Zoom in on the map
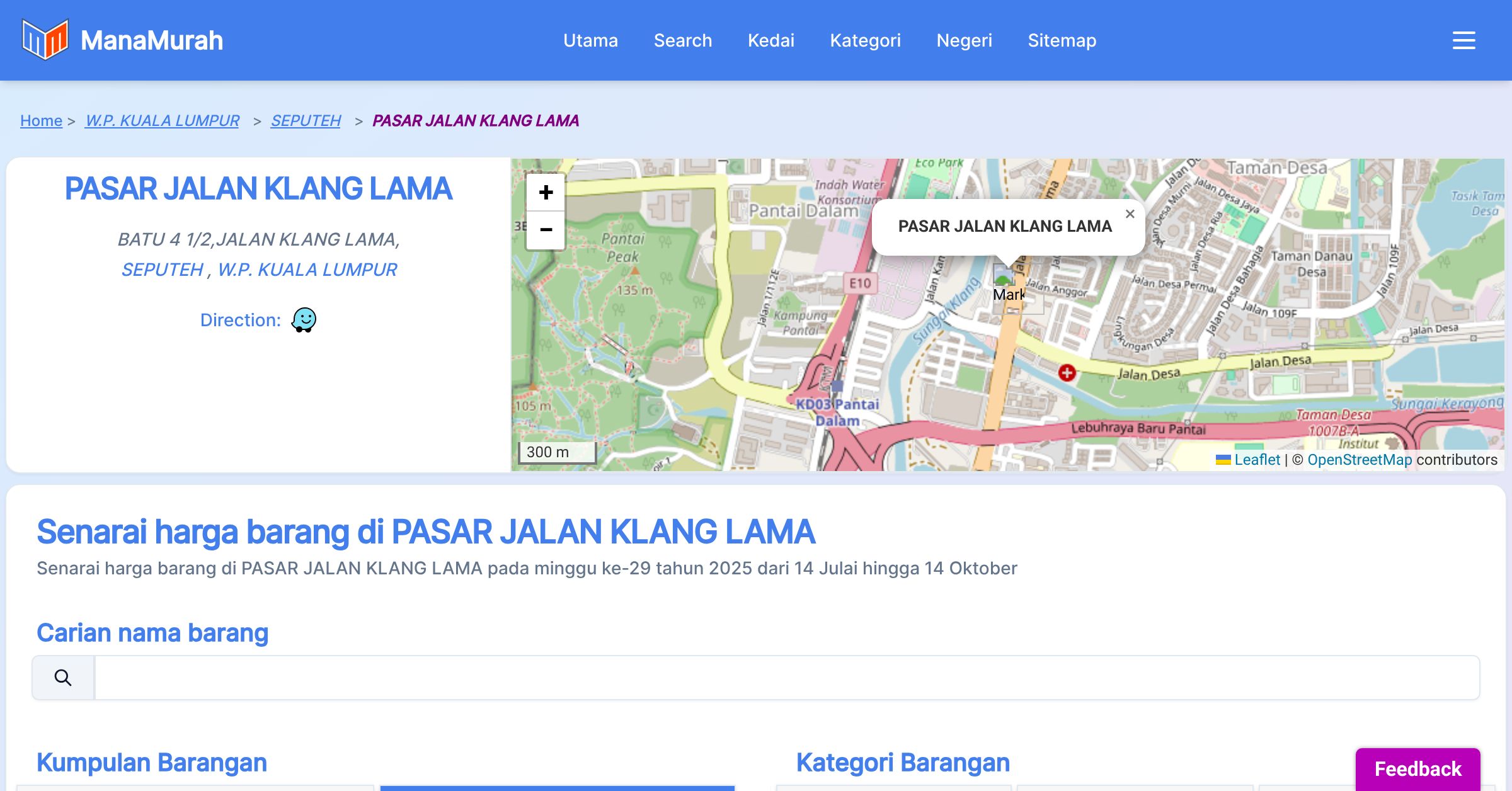The width and height of the screenshot is (1512, 791). 546,192
